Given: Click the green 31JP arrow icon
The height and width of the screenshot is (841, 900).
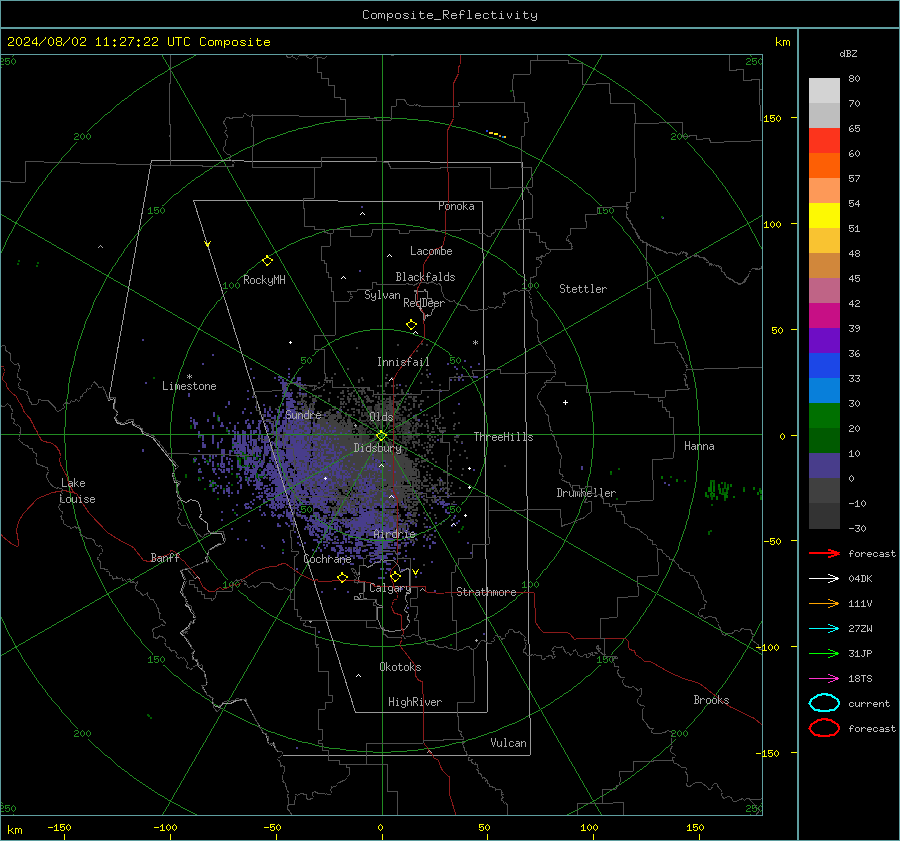Looking at the screenshot, I should (x=824, y=653).
